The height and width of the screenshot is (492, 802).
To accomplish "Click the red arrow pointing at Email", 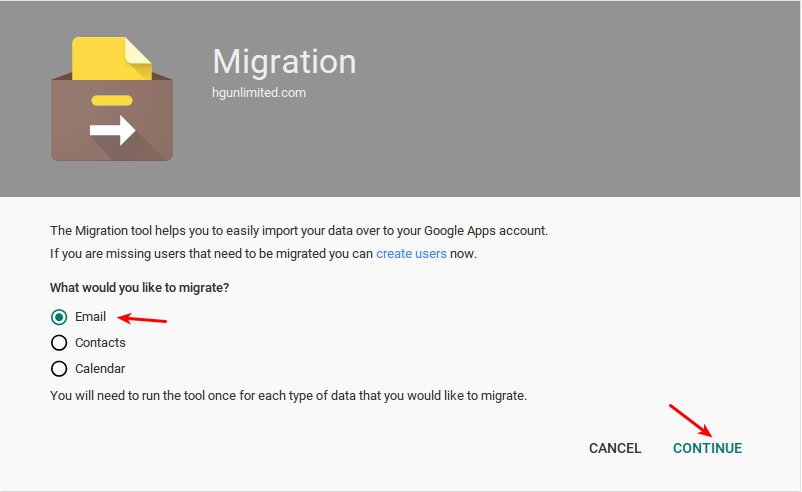I will (x=142, y=319).
